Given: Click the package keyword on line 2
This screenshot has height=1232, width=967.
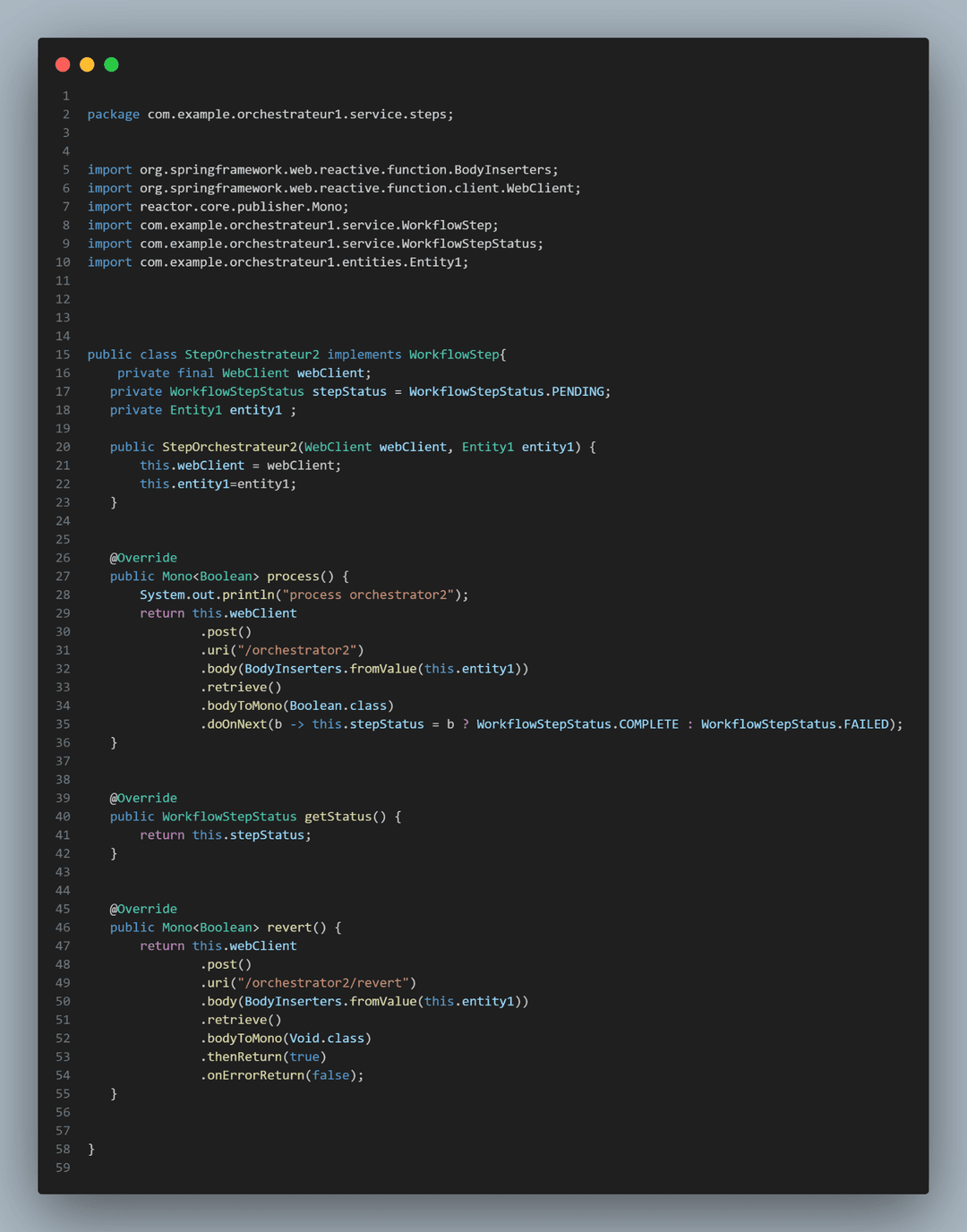Looking at the screenshot, I should [113, 115].
